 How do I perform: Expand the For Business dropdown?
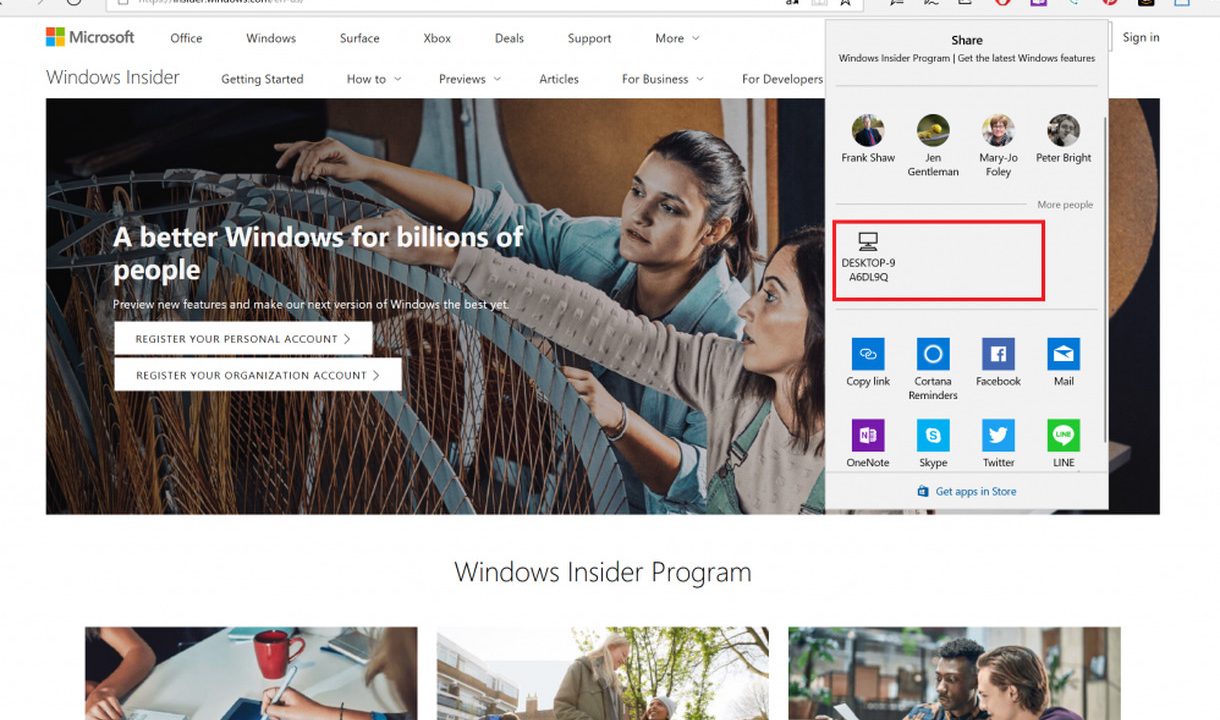(x=656, y=78)
